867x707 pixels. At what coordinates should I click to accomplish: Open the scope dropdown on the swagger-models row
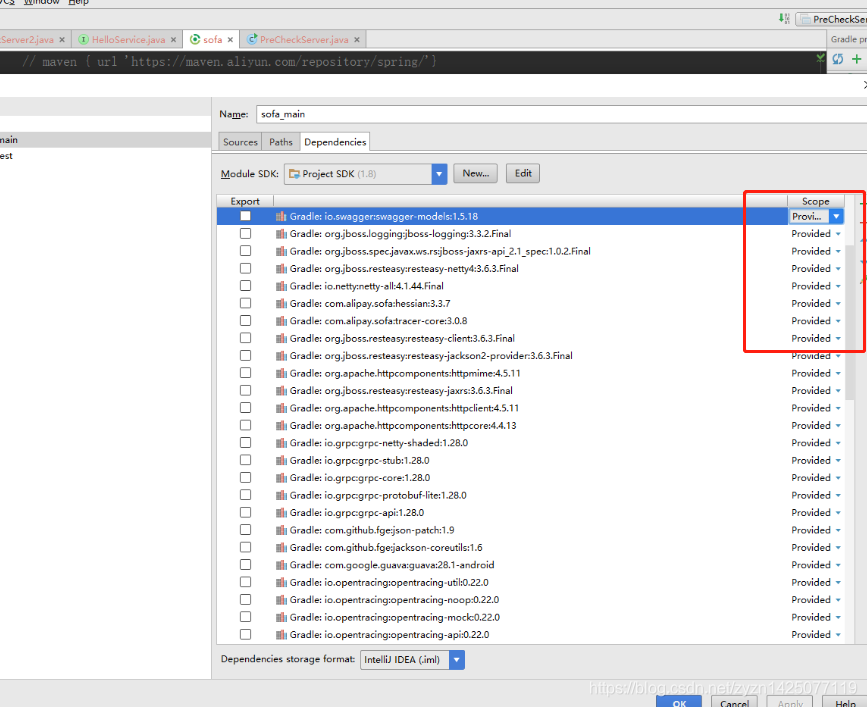pyautogui.click(x=836, y=216)
